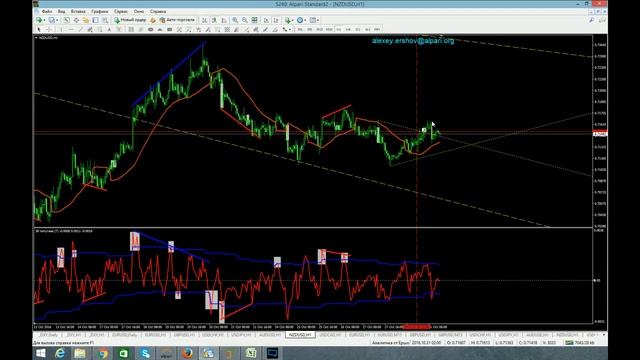Open Internet Explorer from the taskbar
Image resolution: width=640 pixels, height=360 pixels.
60,353
